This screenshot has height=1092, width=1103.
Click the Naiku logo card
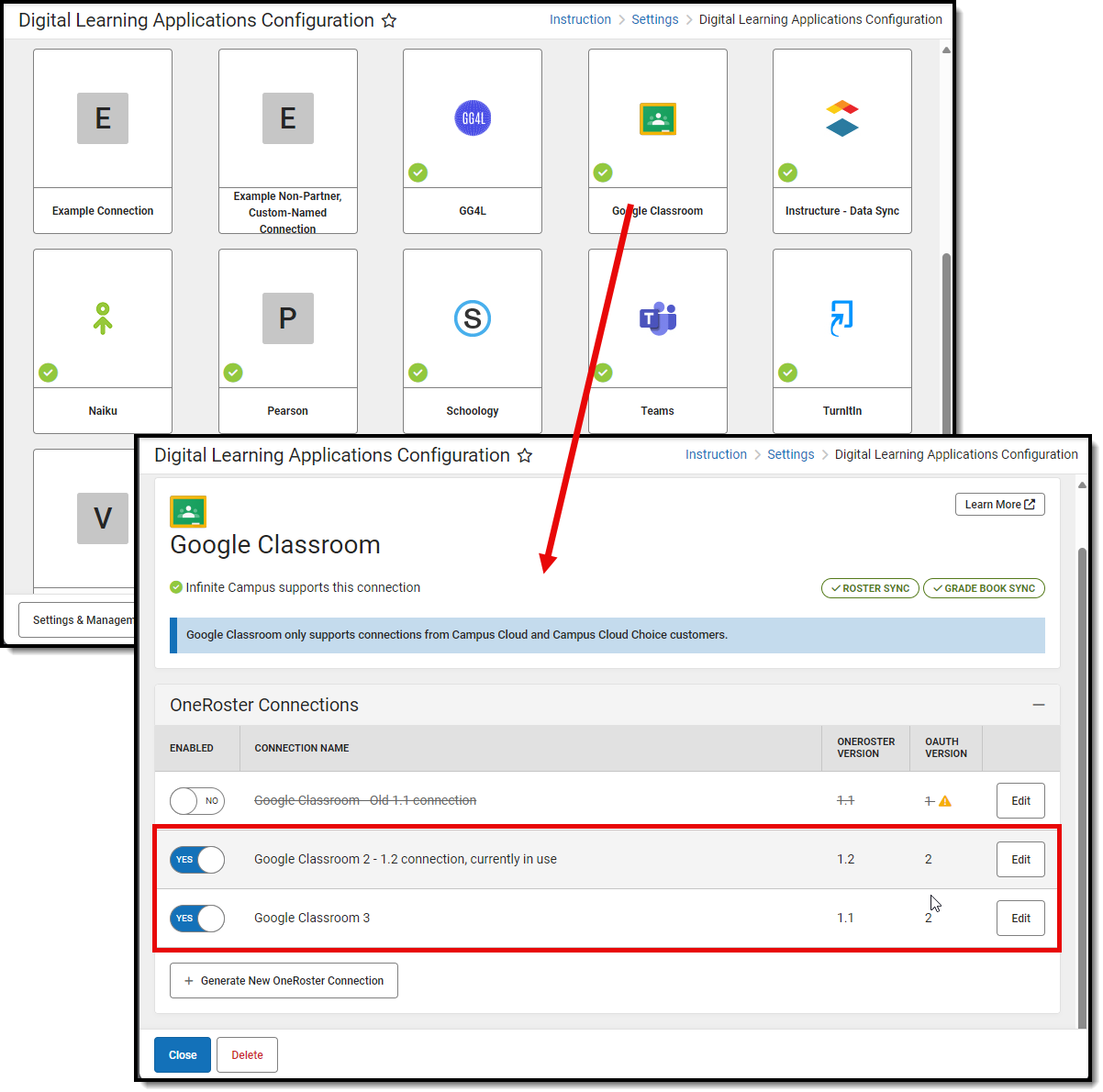(103, 318)
